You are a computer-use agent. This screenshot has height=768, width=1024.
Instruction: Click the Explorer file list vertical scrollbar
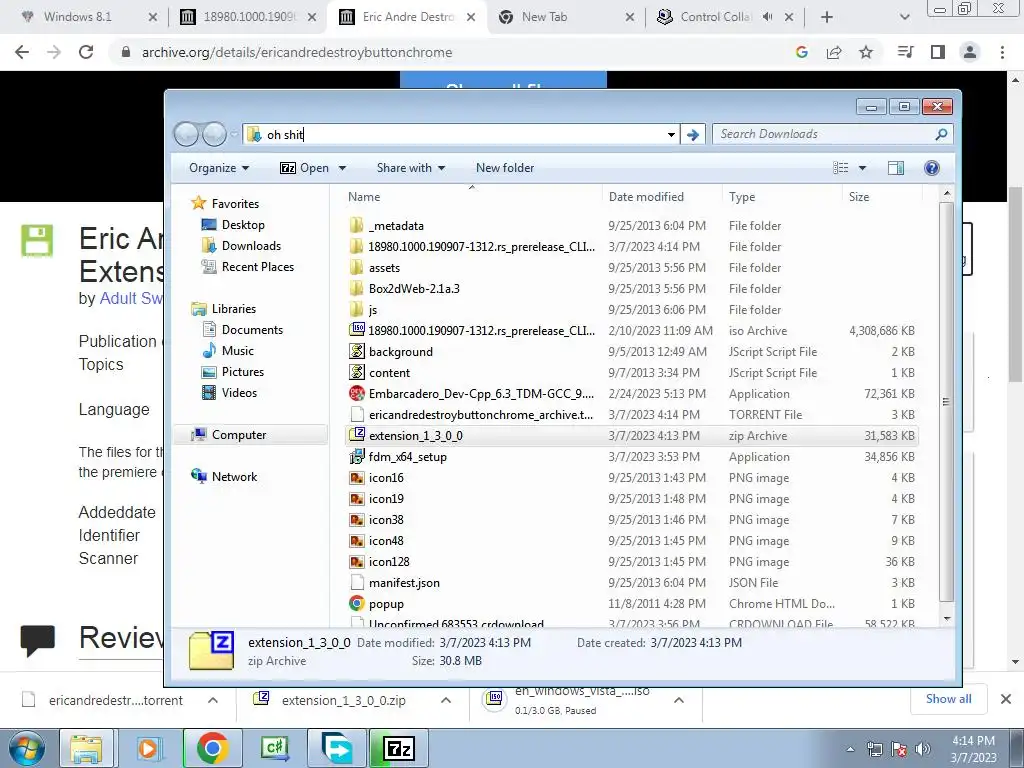[946, 402]
